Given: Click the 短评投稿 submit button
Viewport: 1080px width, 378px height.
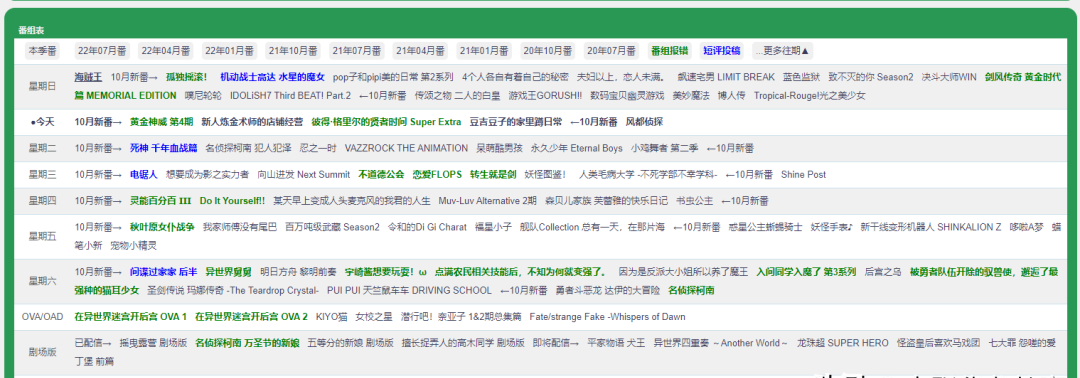Looking at the screenshot, I should point(722,51).
